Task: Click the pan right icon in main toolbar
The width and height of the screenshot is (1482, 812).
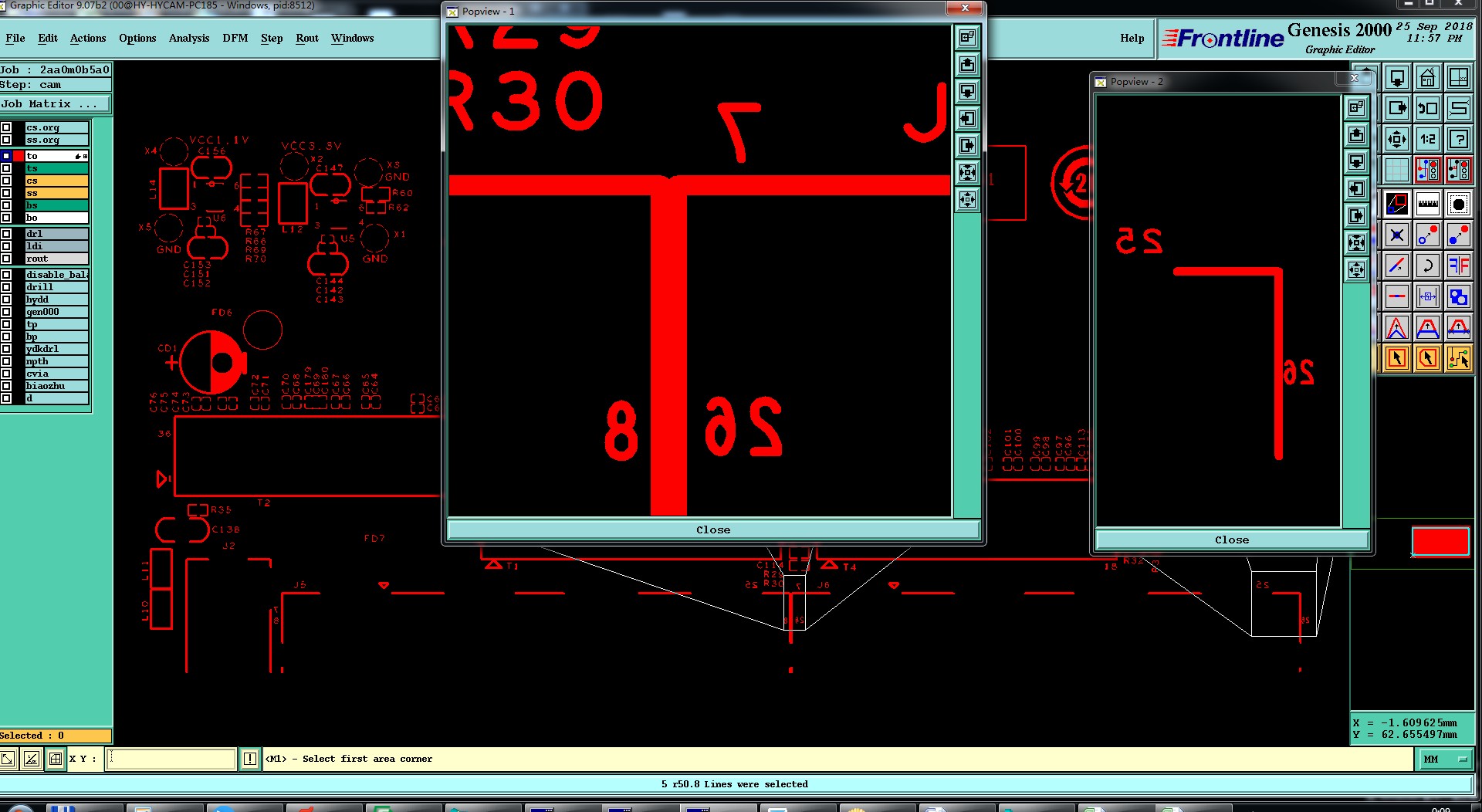Action: pos(1396,108)
